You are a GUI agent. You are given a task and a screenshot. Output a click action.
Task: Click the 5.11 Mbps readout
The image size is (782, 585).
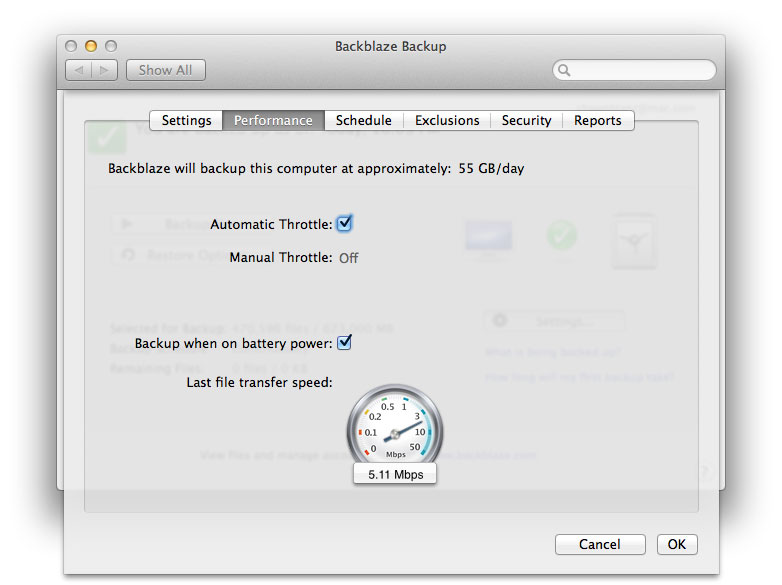coord(395,474)
